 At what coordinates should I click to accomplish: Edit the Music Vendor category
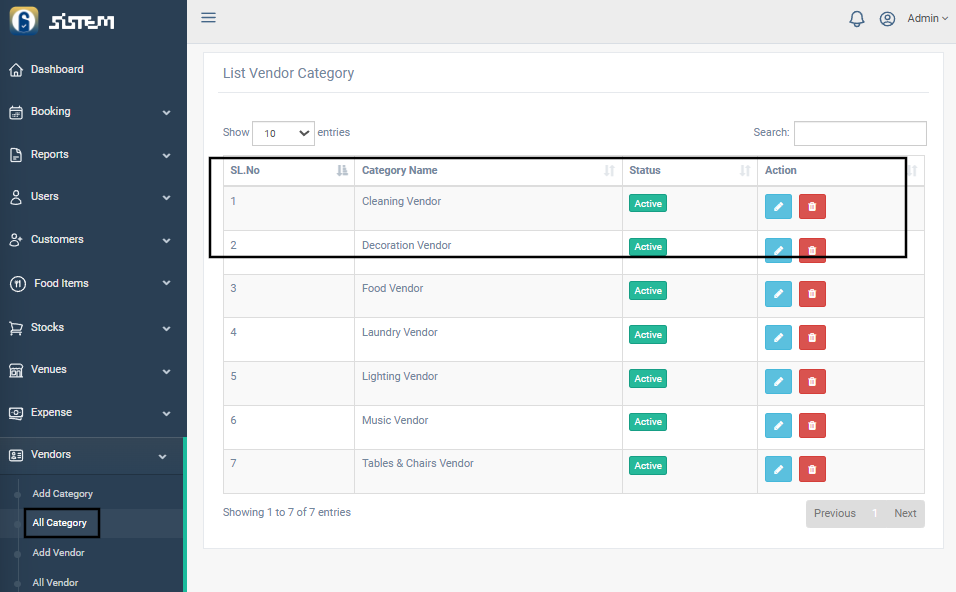[778, 425]
